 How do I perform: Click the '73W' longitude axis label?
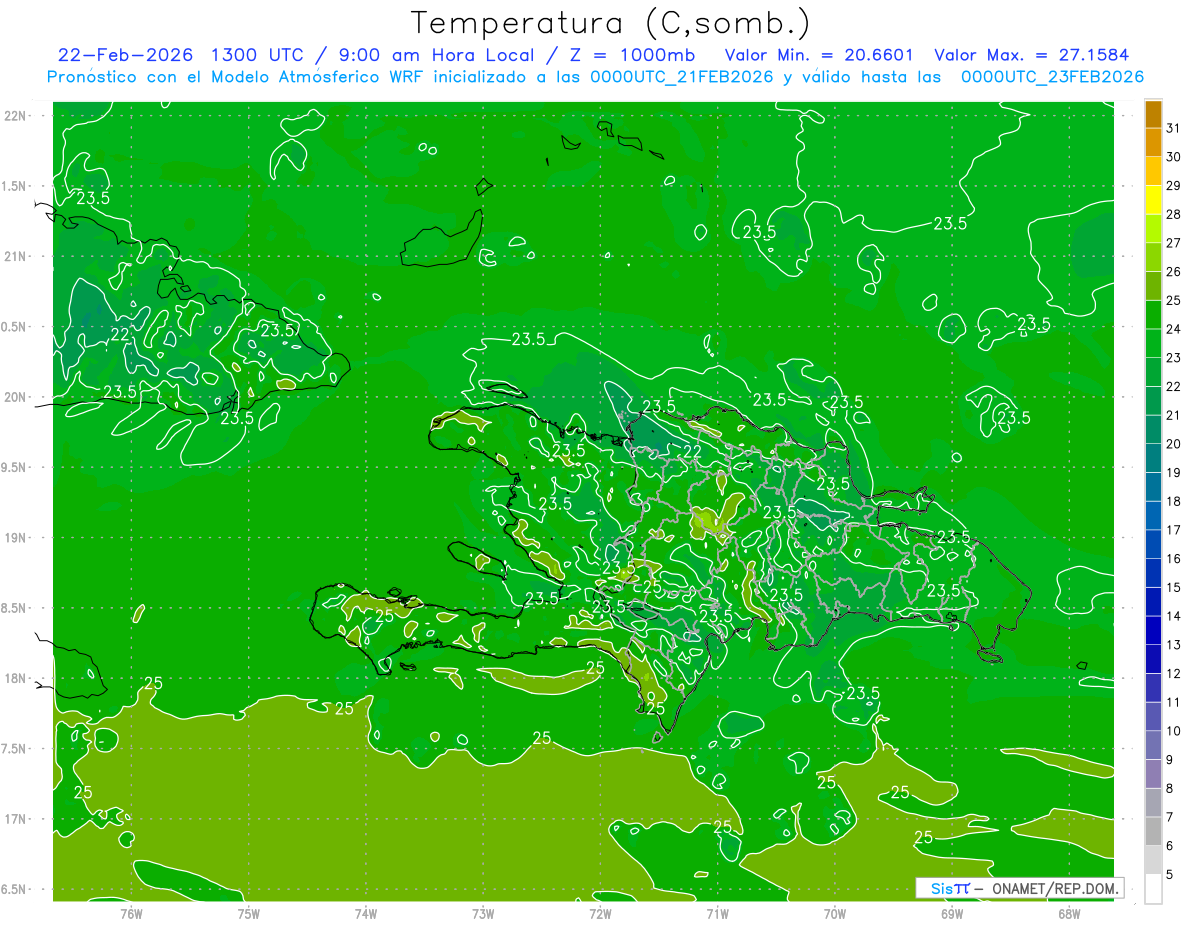(483, 914)
